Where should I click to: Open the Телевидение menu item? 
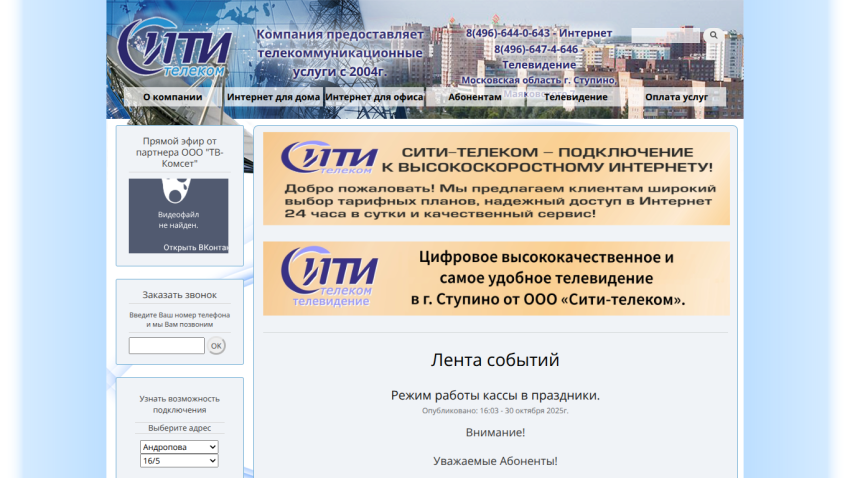coord(576,97)
